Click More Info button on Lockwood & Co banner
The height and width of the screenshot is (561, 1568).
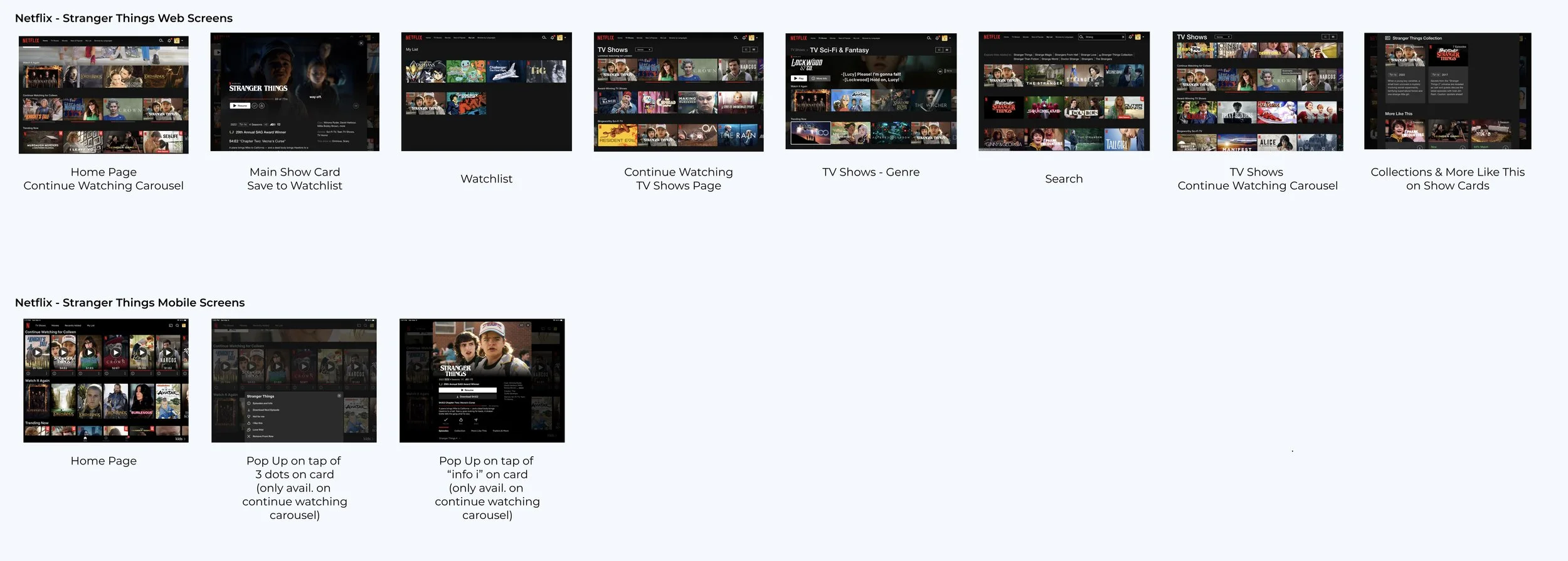820,78
